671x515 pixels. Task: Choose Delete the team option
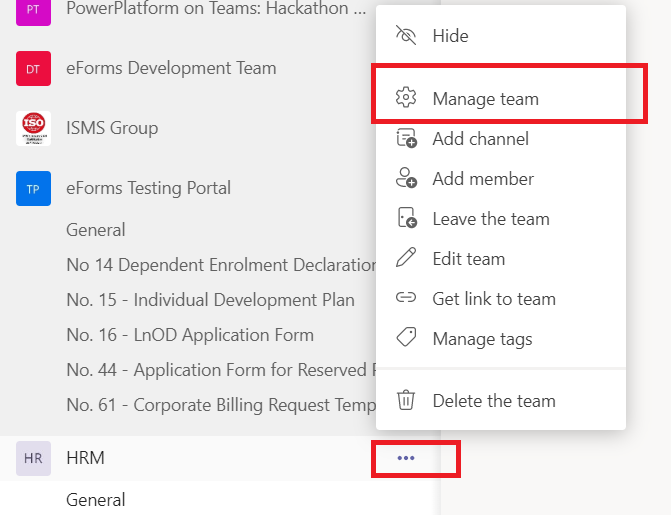[x=501, y=401]
